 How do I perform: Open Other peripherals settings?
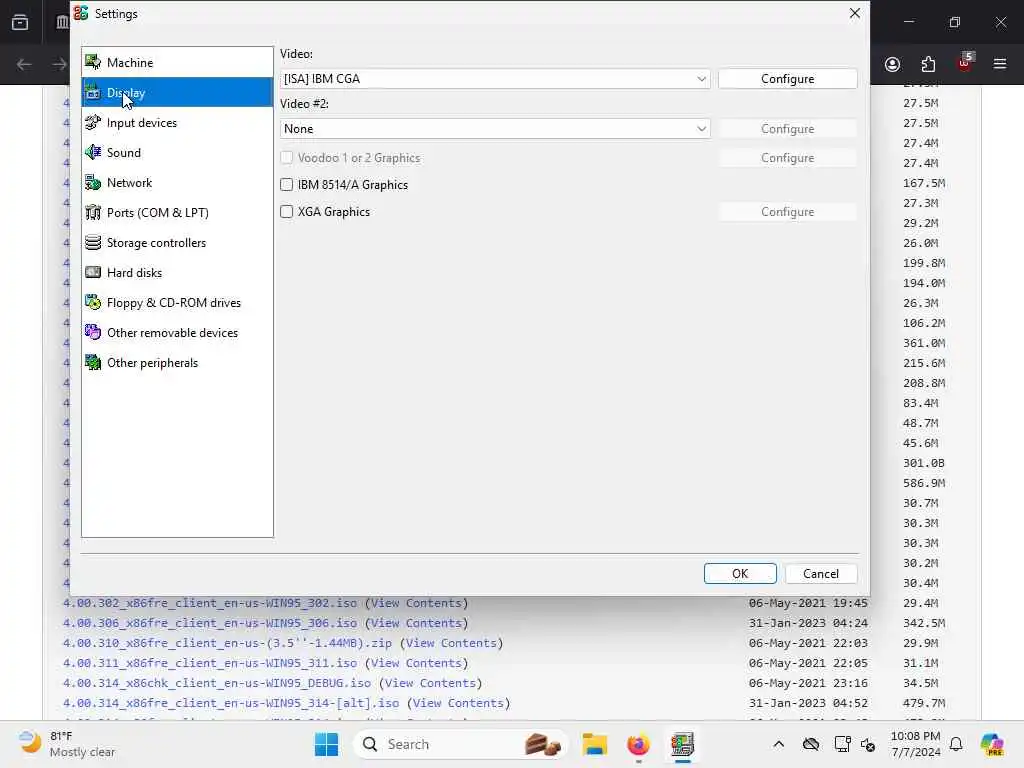[x=177, y=363]
